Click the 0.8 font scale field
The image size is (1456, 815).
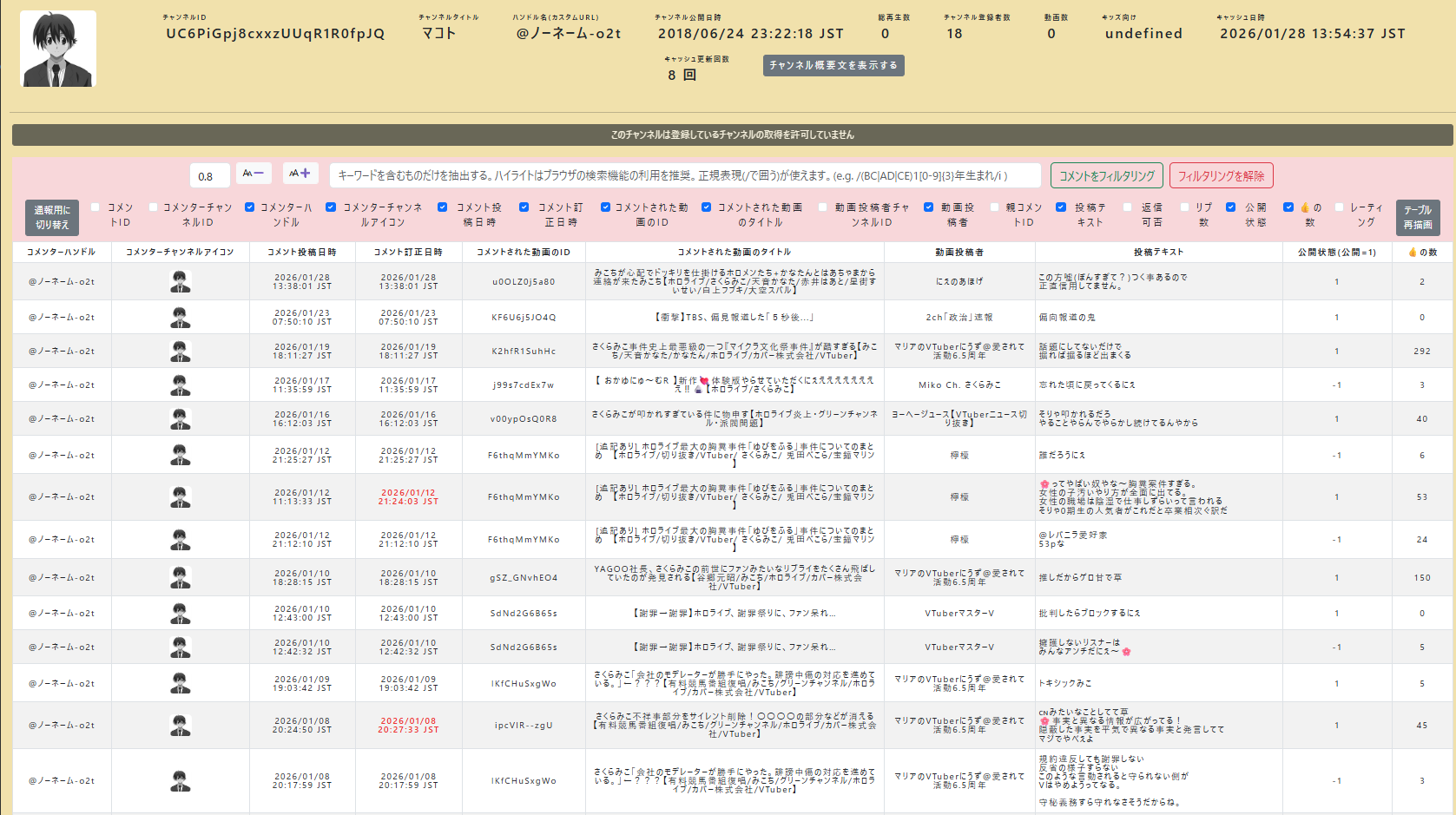209,176
